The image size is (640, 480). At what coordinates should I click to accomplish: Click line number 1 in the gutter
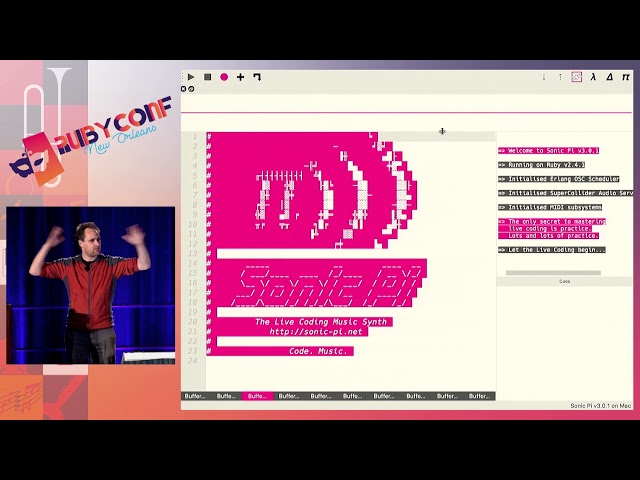click(195, 136)
